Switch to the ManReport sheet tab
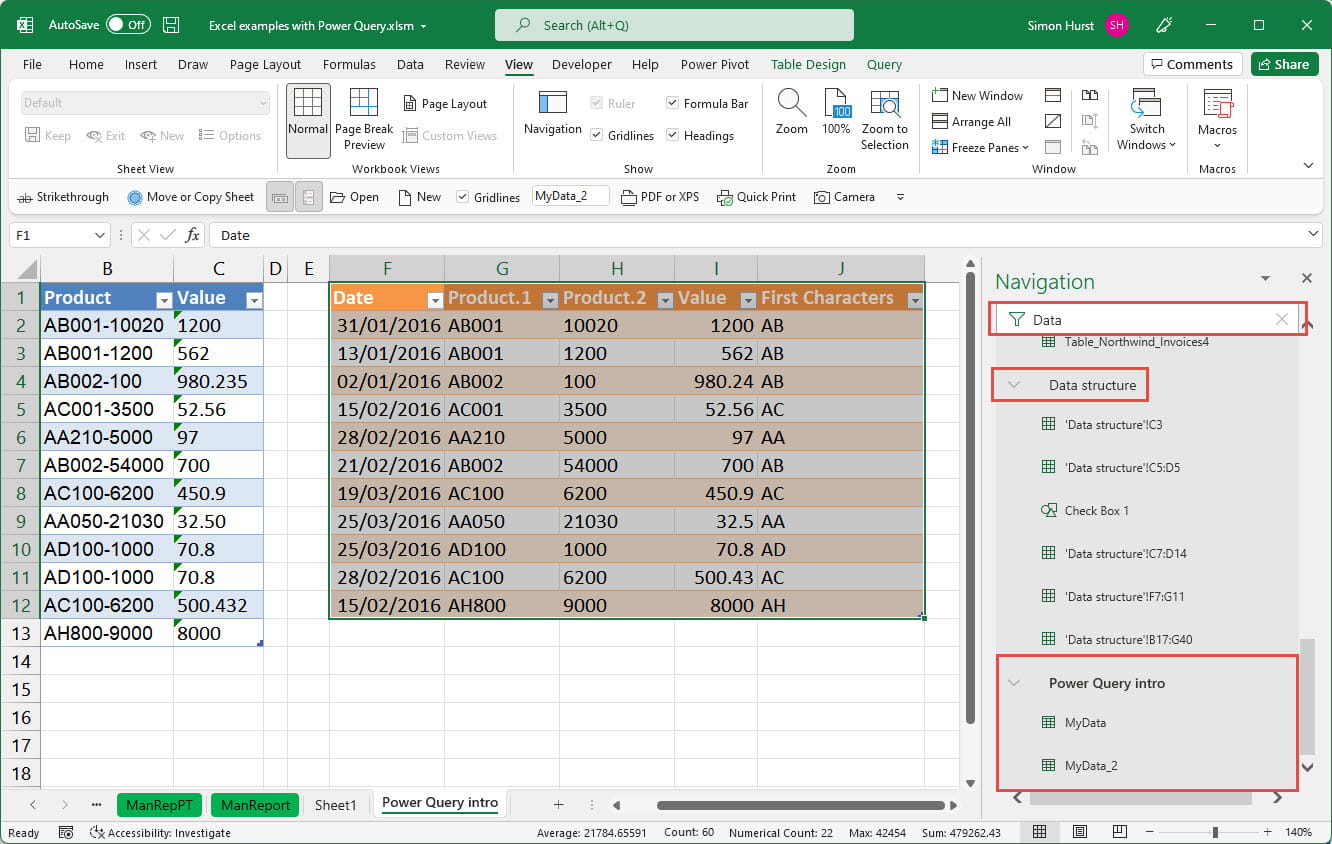This screenshot has width=1332, height=844. [x=256, y=805]
